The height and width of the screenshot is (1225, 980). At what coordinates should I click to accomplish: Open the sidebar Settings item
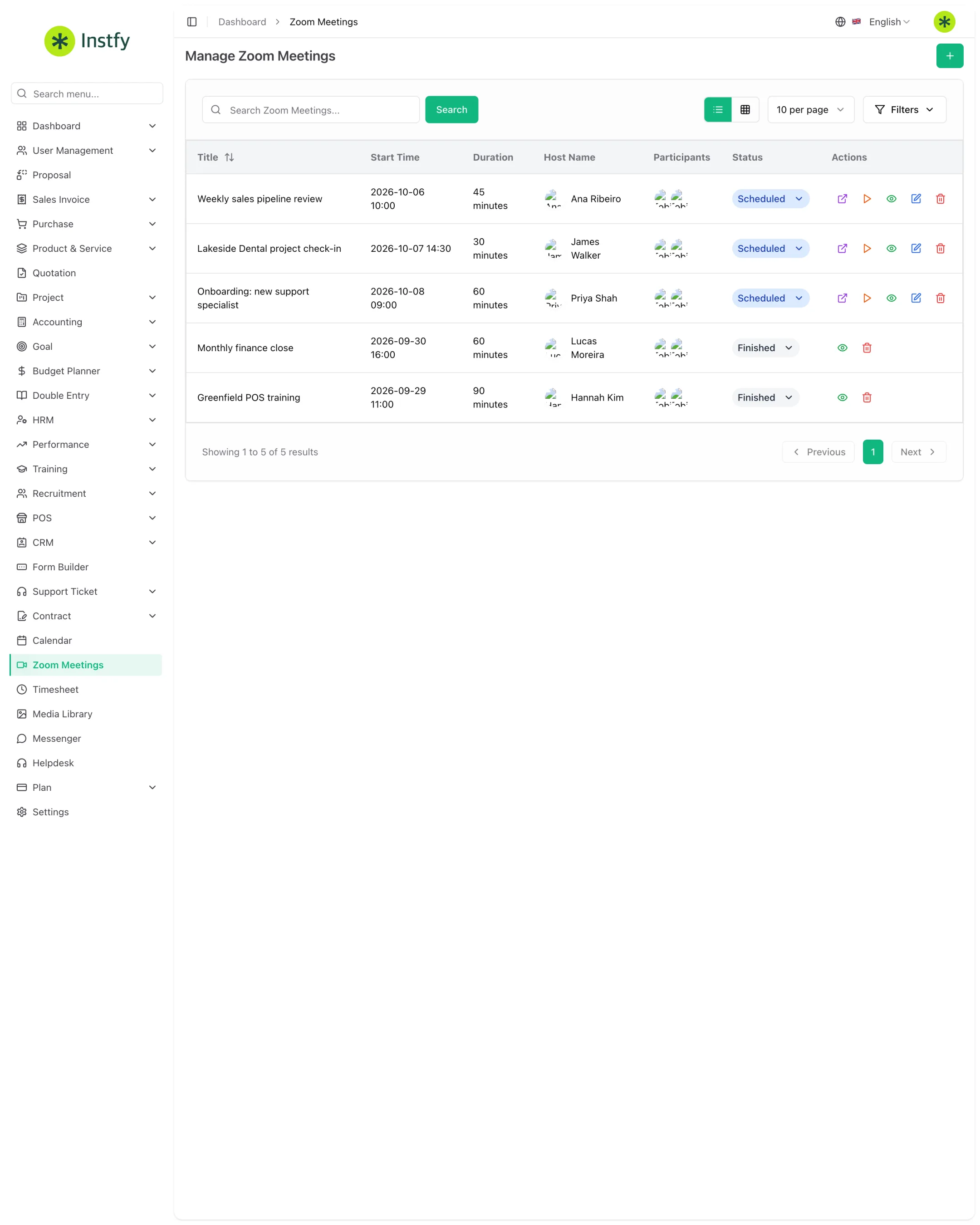click(86, 812)
